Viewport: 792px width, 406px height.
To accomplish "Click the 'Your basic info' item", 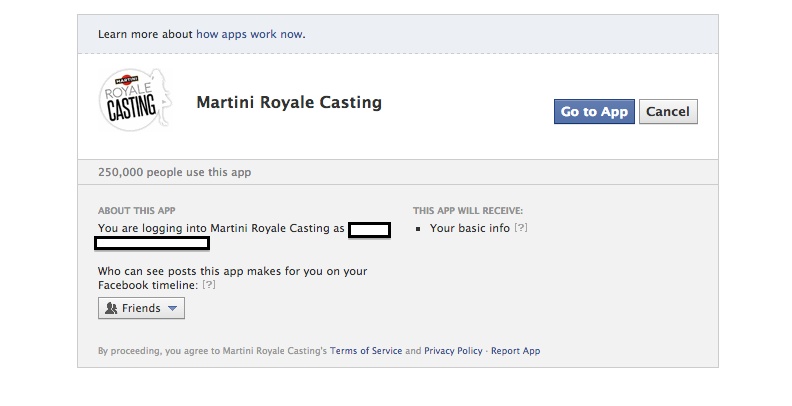I will click(470, 228).
